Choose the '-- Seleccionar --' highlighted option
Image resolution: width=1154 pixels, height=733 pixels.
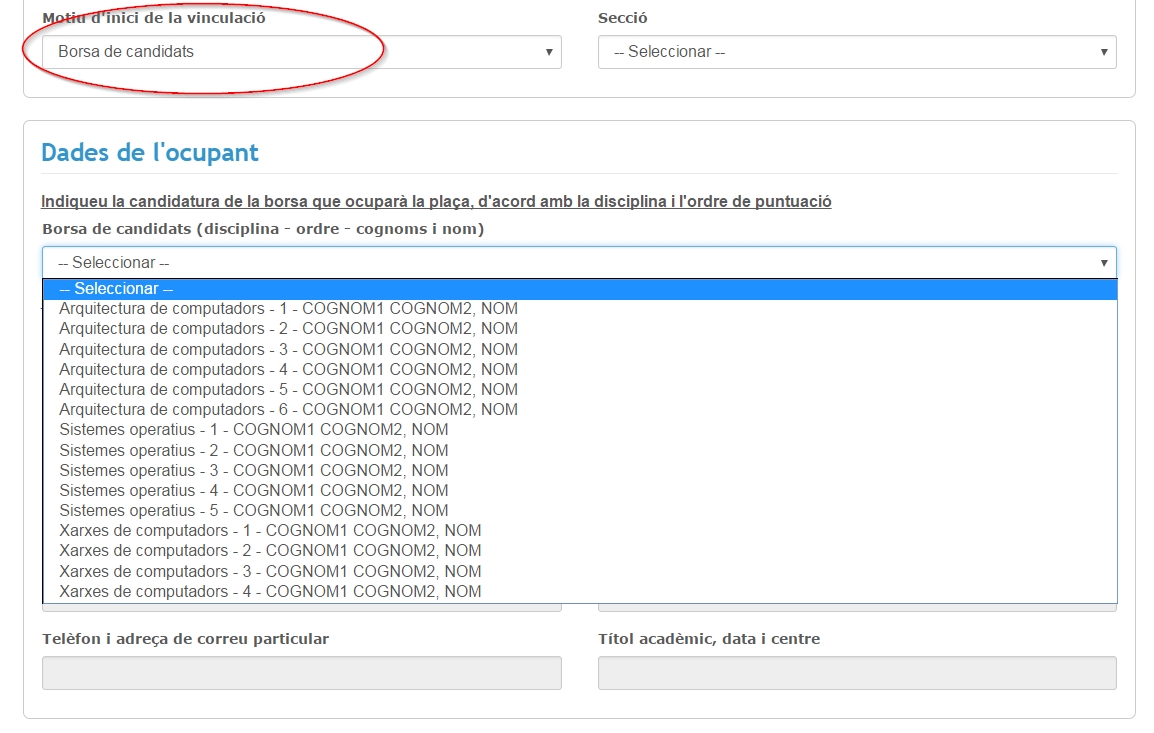[578, 289]
